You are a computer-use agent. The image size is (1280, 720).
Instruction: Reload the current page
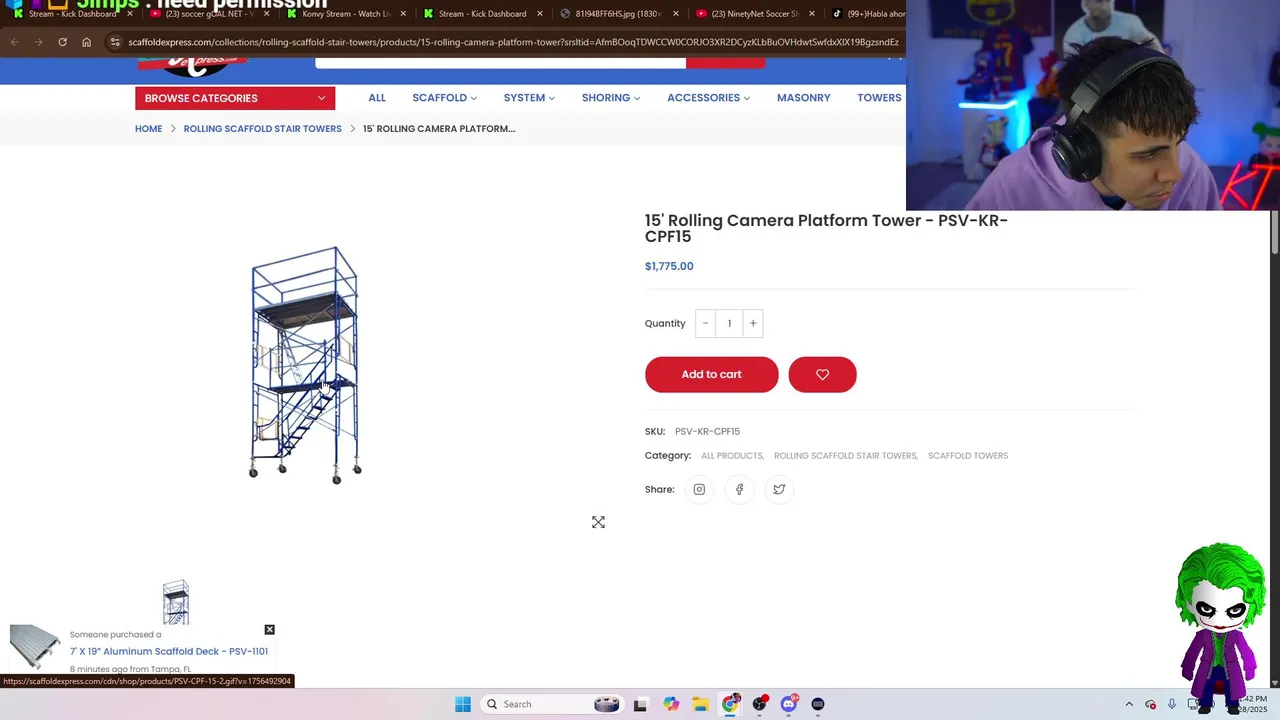[62, 42]
